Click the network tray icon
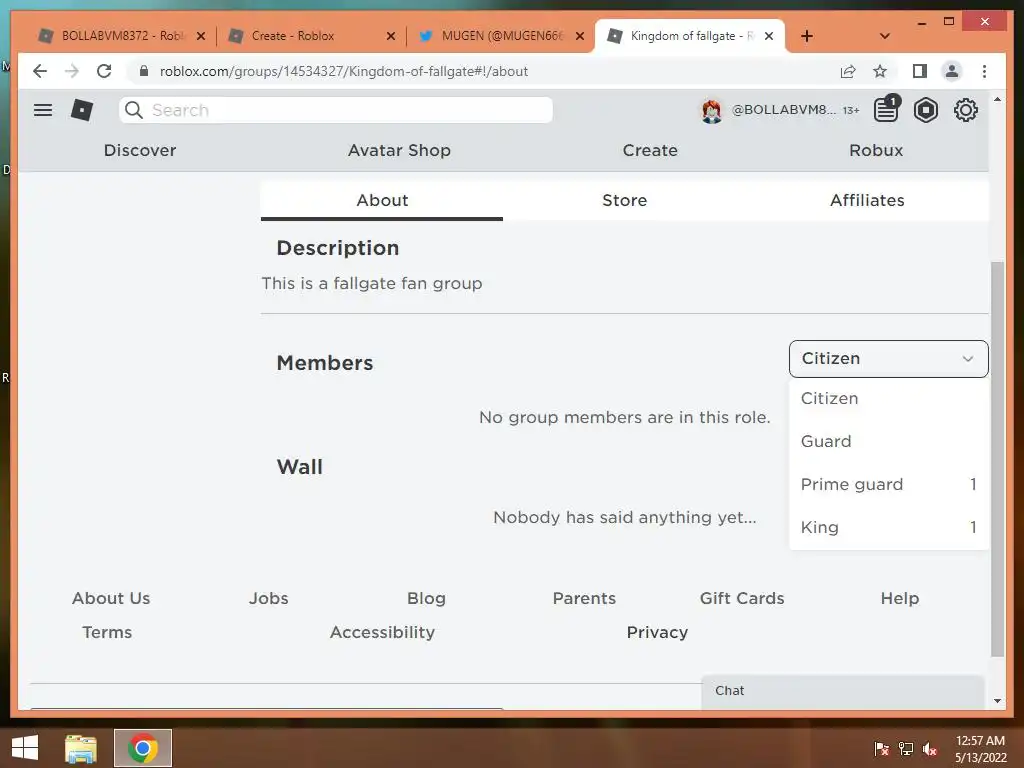 coord(906,749)
